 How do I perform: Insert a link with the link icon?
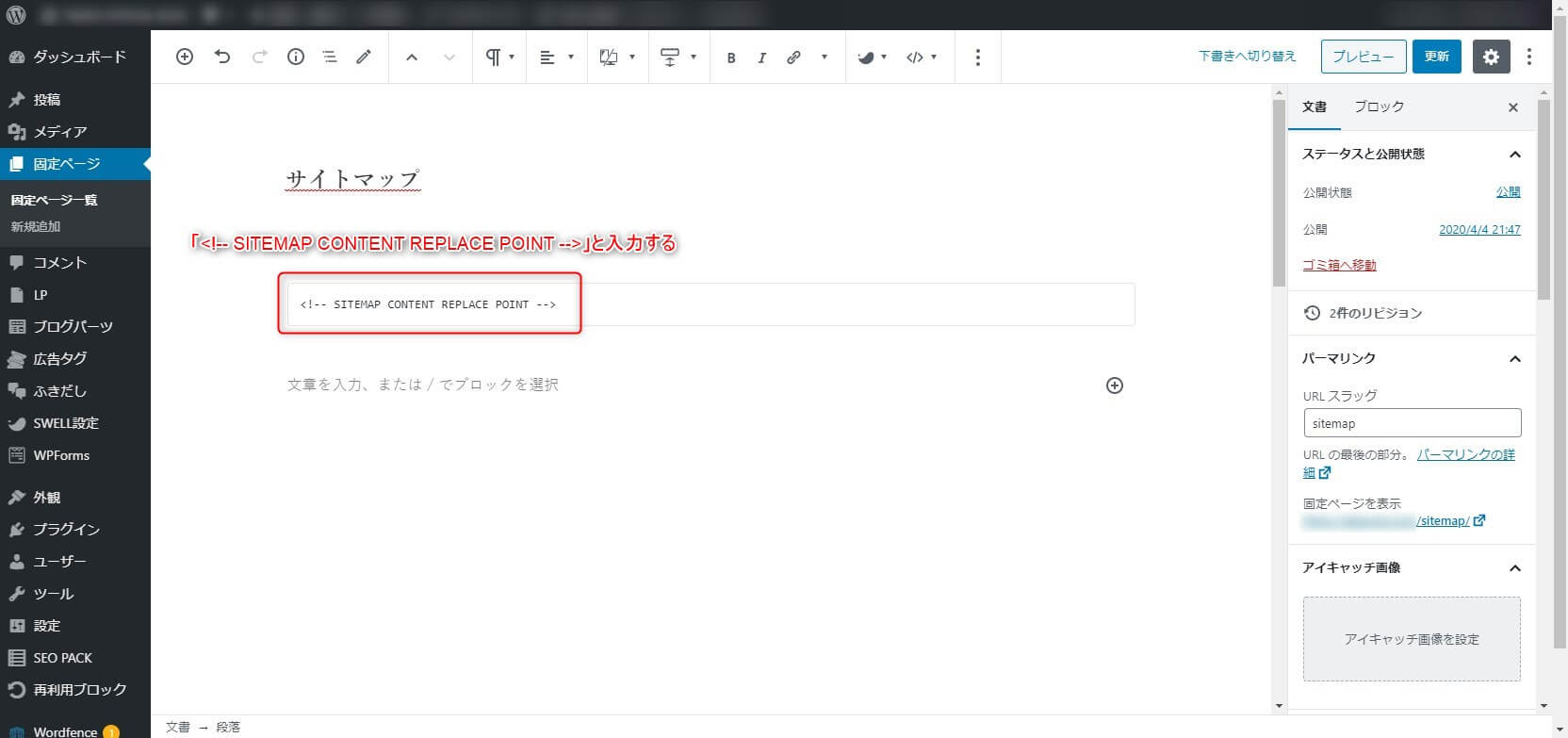[x=793, y=57]
